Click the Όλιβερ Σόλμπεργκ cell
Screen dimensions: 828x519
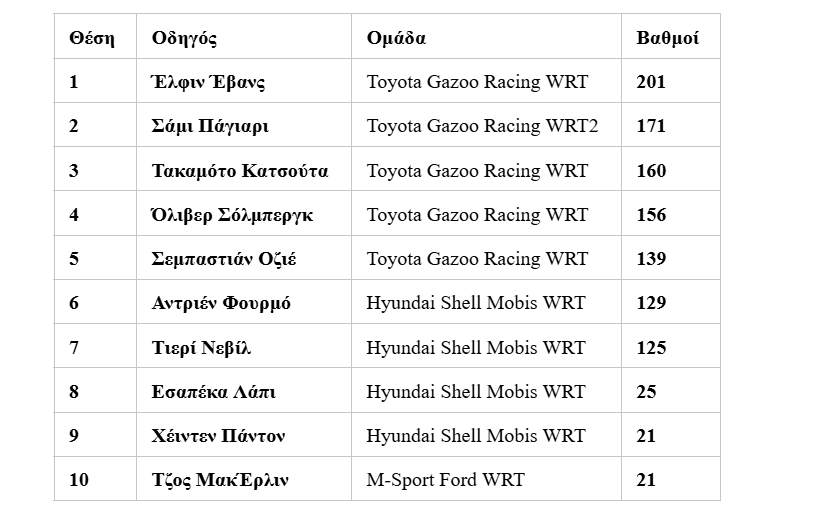pos(244,213)
